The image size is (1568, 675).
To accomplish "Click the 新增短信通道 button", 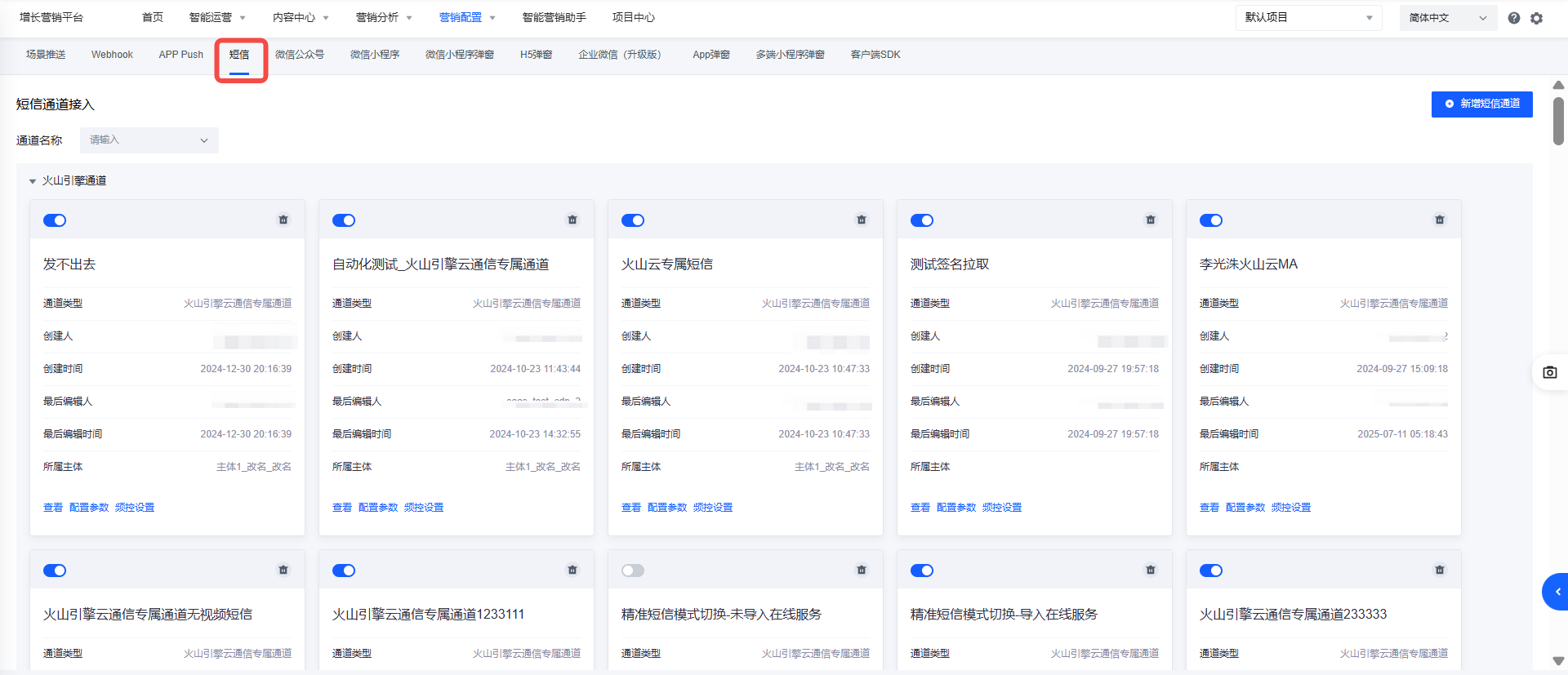I will click(x=1481, y=104).
